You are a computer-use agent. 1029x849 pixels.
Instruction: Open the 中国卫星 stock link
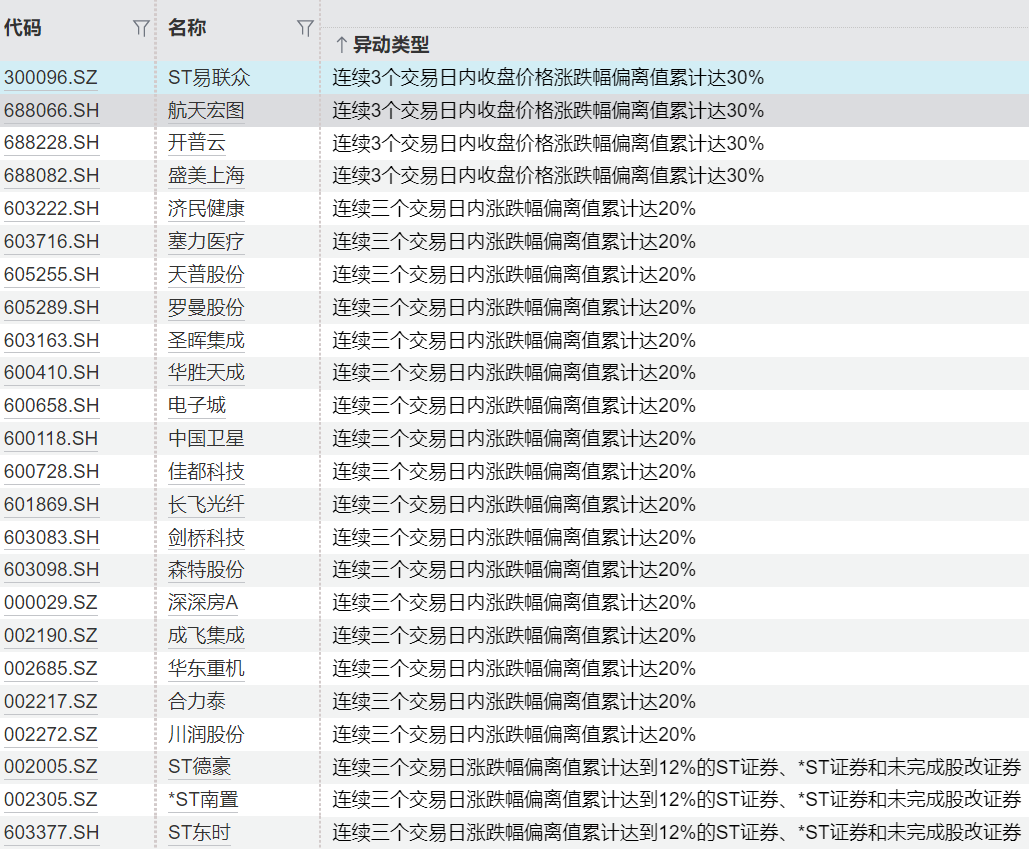206,438
